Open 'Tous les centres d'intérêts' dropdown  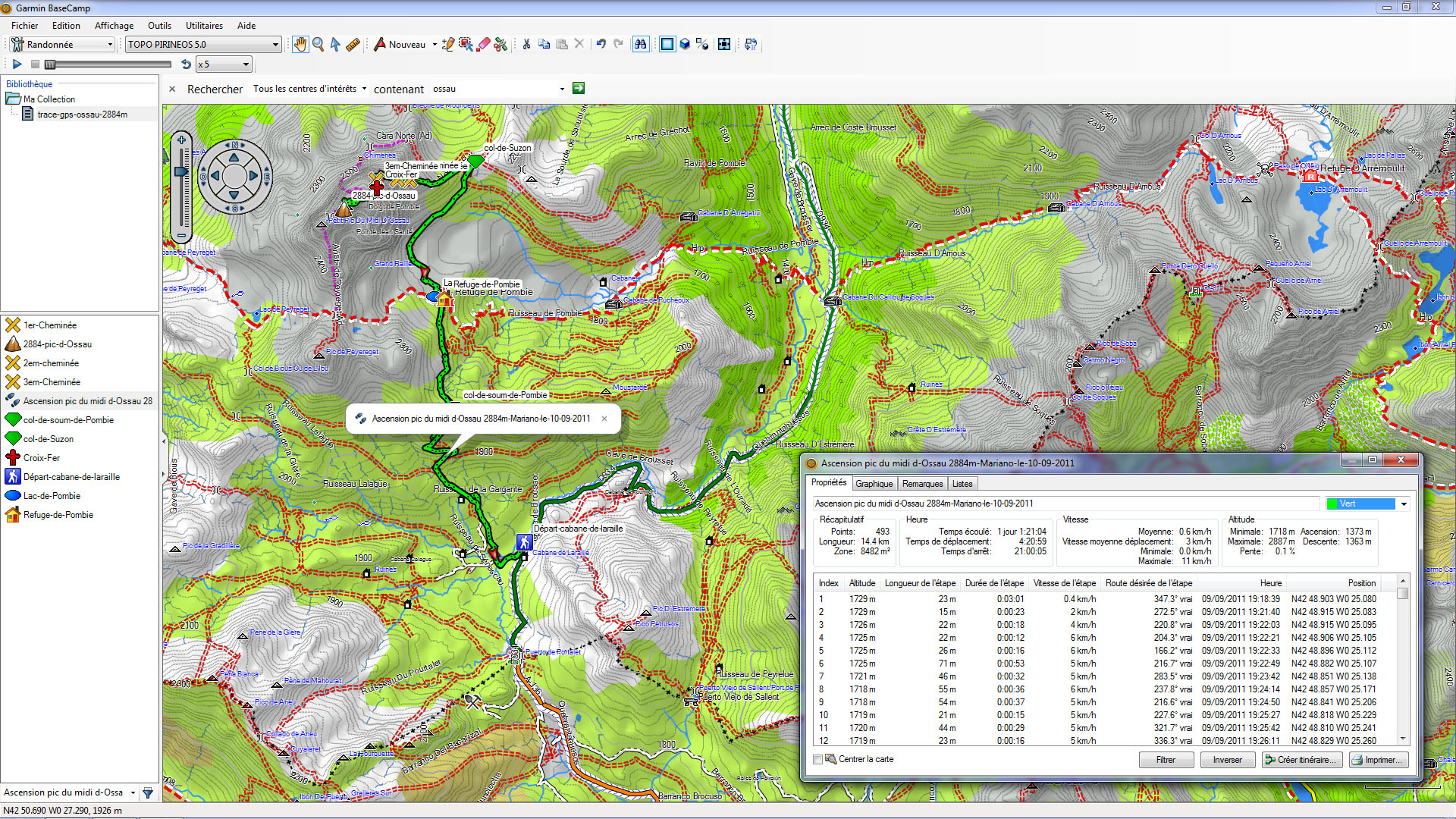(310, 89)
